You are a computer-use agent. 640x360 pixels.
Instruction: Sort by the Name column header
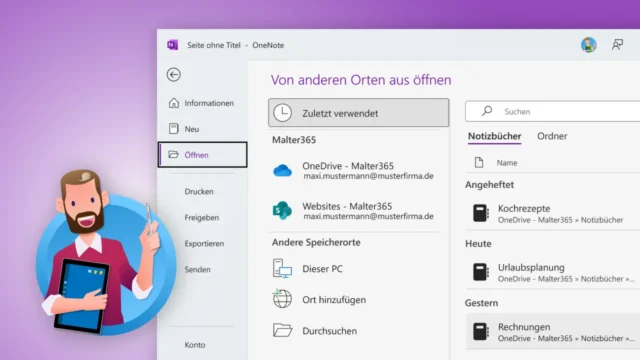(507, 163)
